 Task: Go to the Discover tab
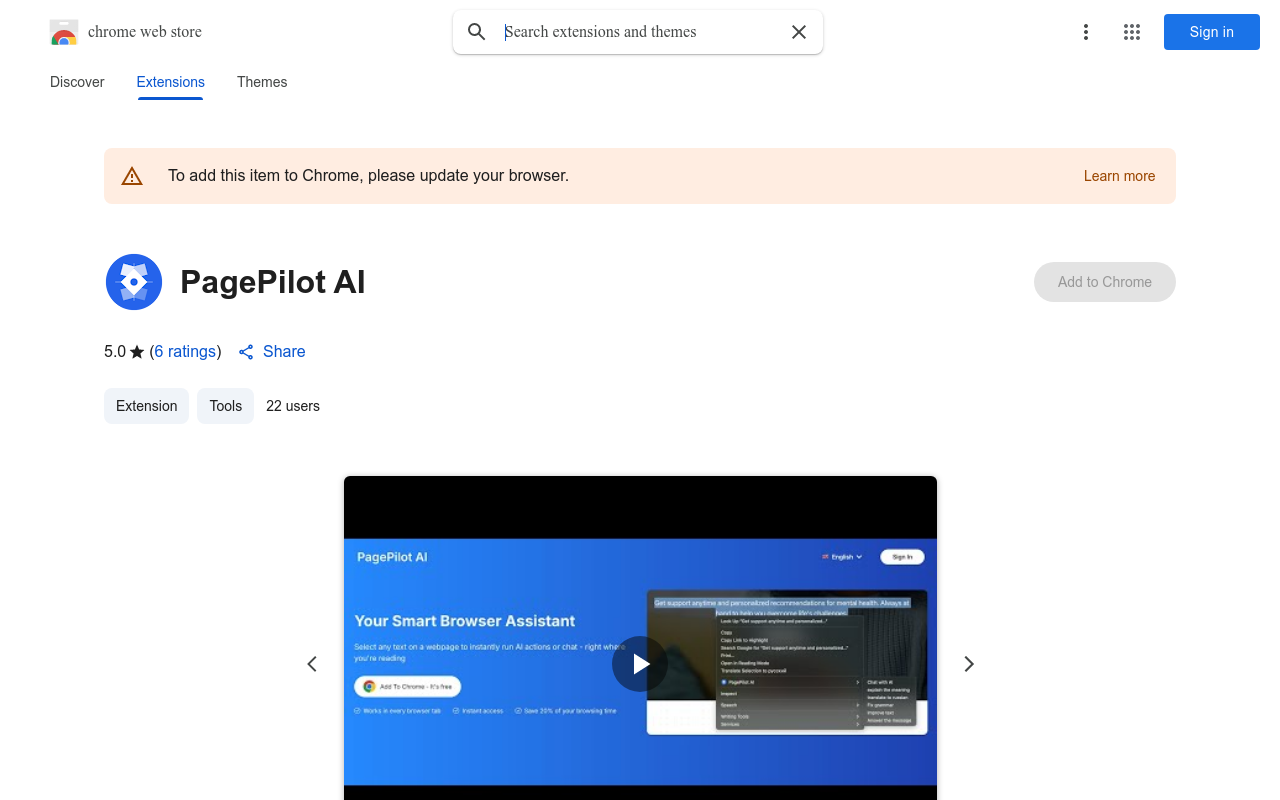[x=77, y=82]
